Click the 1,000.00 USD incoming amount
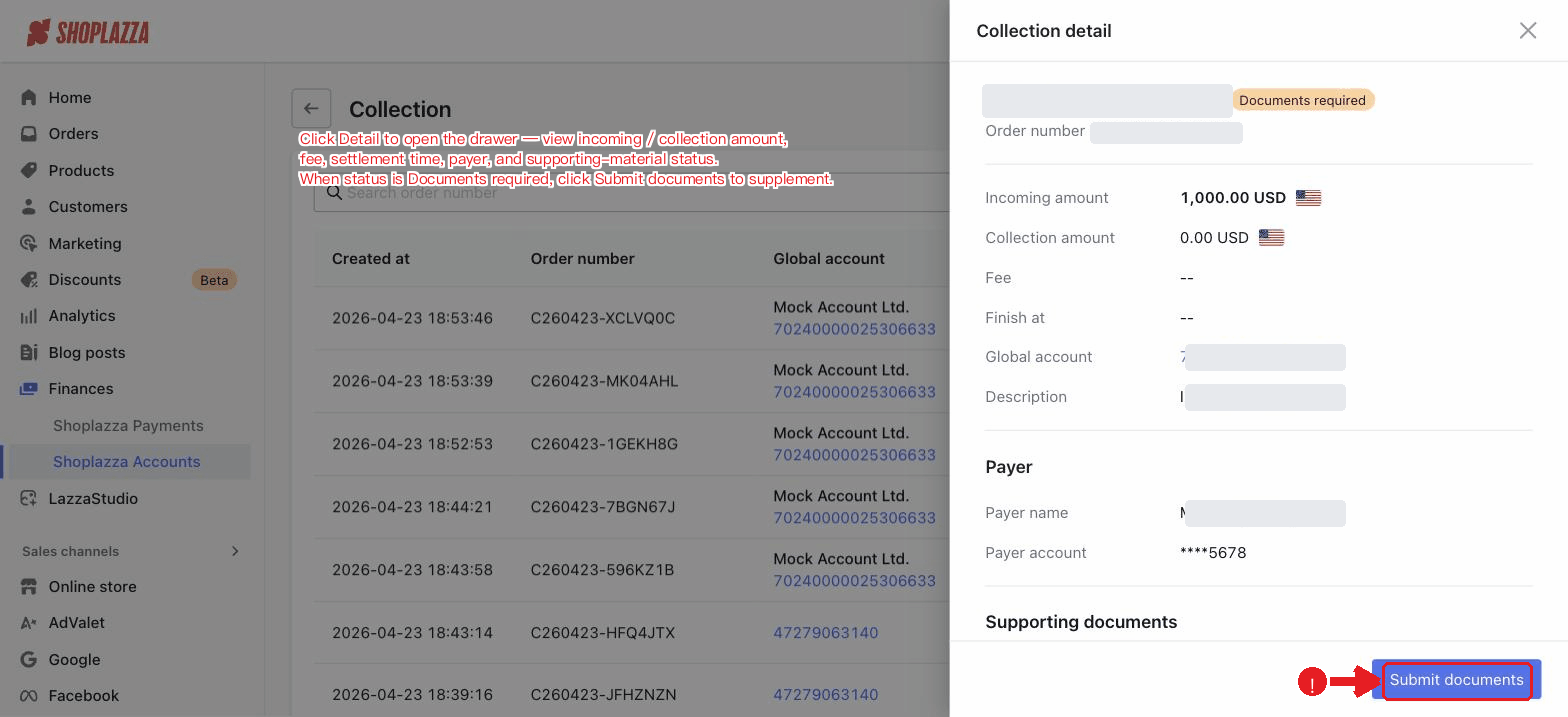Viewport: 1568px width, 717px height. (1235, 198)
